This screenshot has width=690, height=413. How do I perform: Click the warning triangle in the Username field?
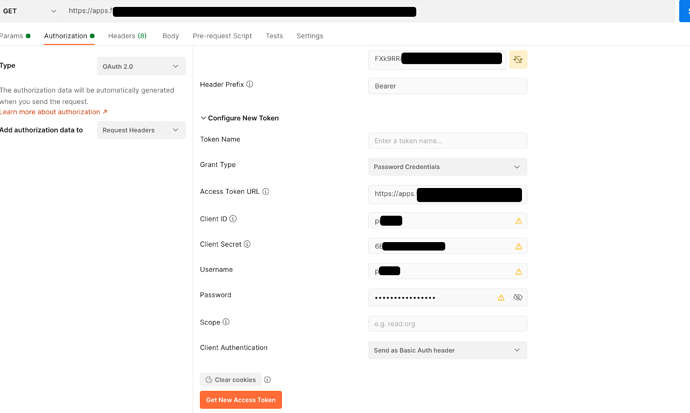point(518,272)
